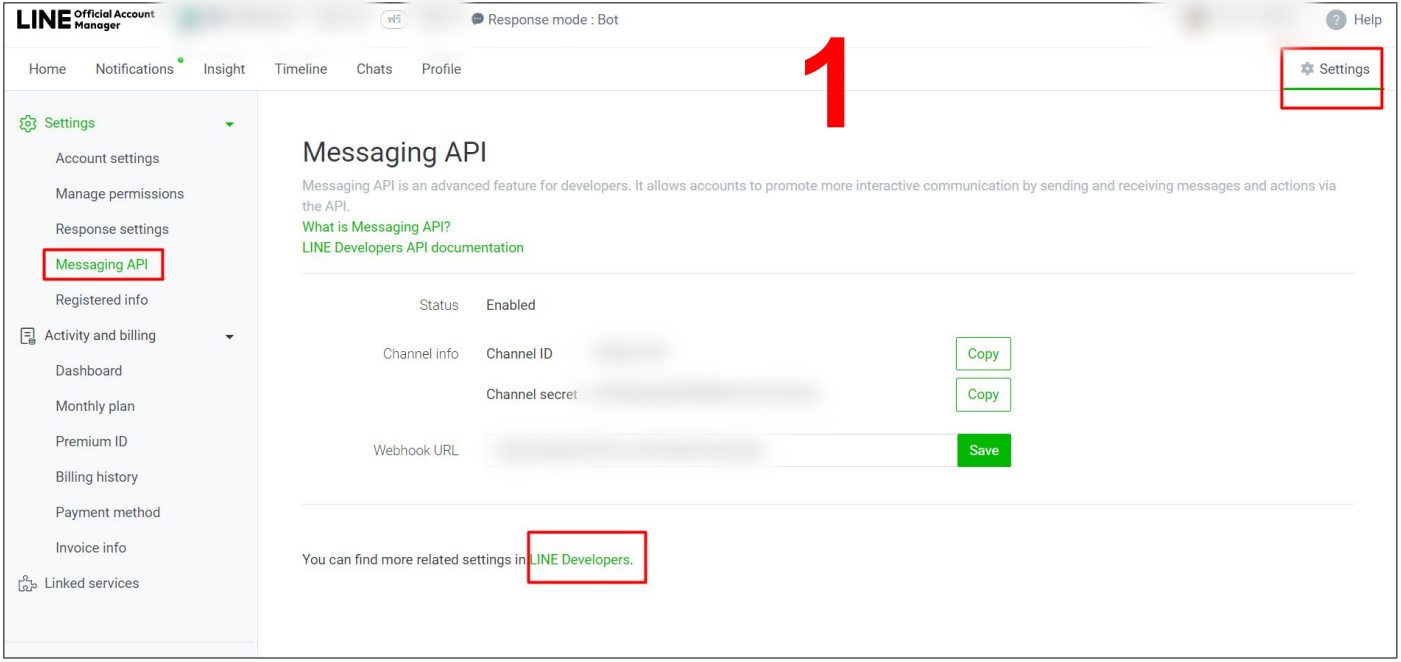Click the 'Enabled' status text
The width and height of the screenshot is (1401, 662).
[x=511, y=305]
